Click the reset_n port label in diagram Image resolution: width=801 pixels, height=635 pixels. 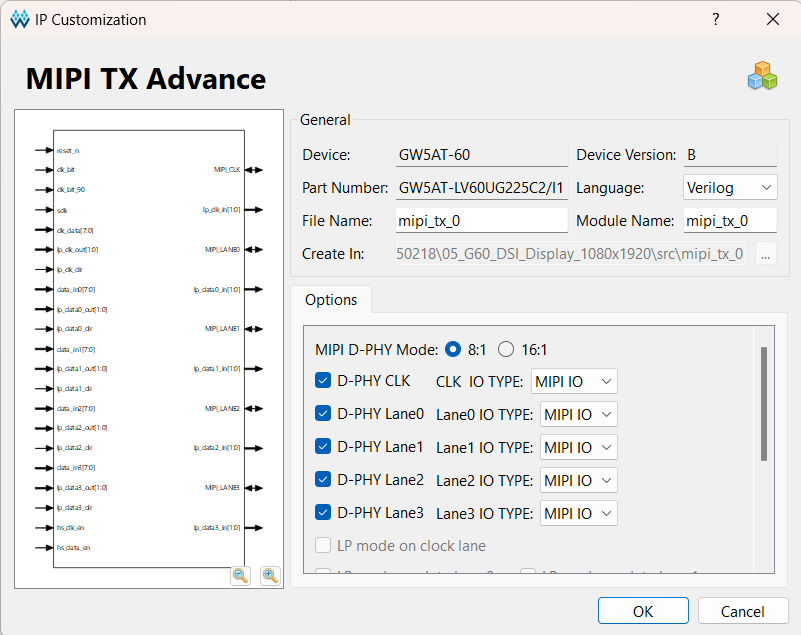tap(68, 151)
